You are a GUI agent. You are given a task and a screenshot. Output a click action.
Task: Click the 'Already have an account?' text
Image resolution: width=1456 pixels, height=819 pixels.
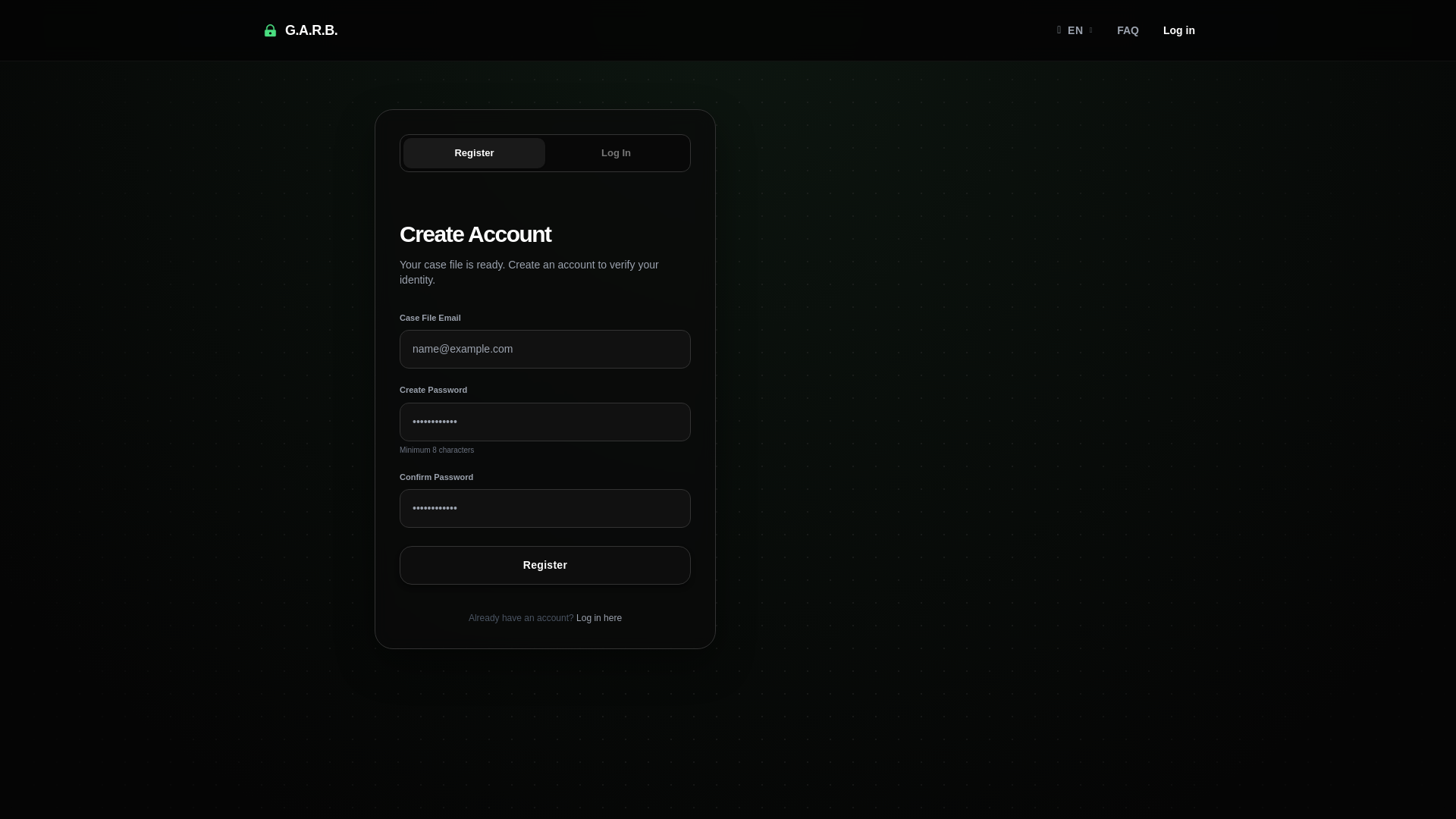click(x=521, y=618)
